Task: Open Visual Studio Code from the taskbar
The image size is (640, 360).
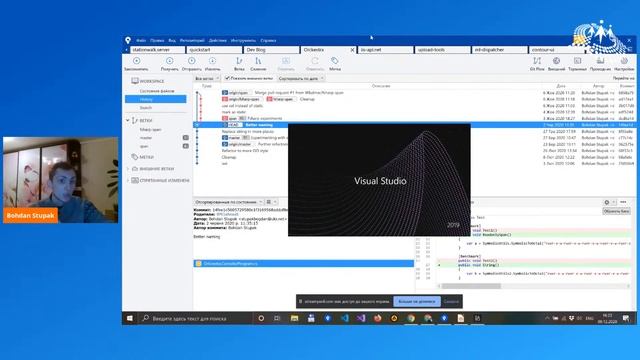Action: tap(344, 318)
